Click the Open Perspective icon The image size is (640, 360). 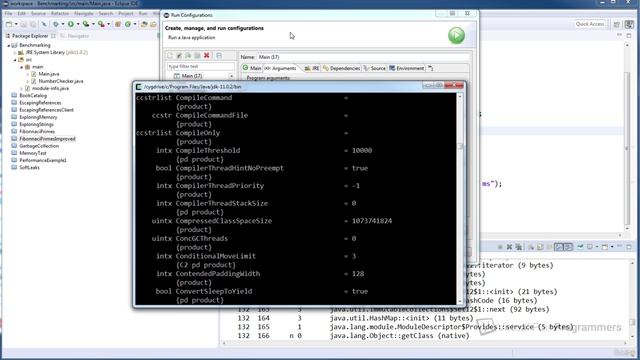pos(617,24)
